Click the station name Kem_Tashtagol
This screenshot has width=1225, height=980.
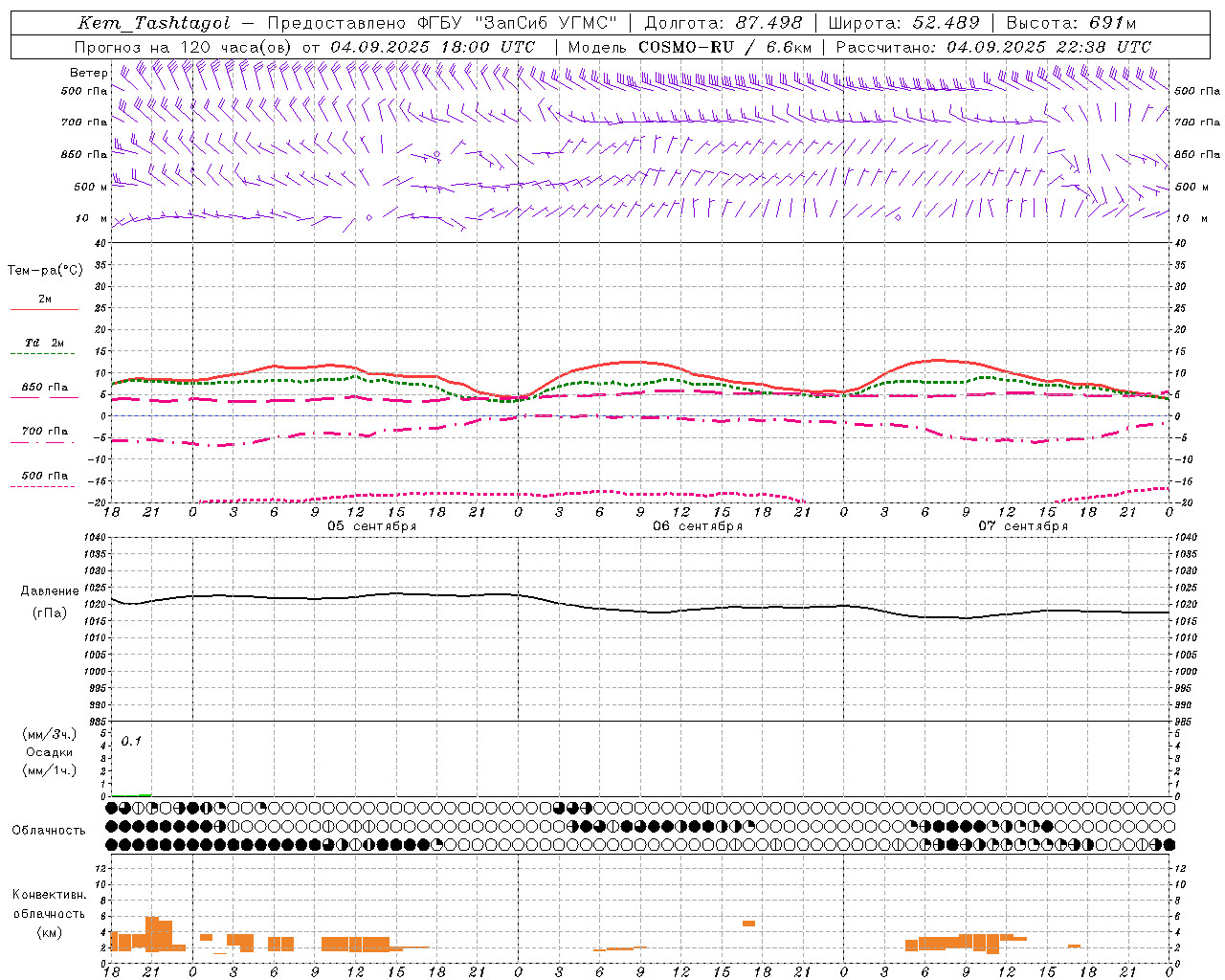click(x=154, y=24)
